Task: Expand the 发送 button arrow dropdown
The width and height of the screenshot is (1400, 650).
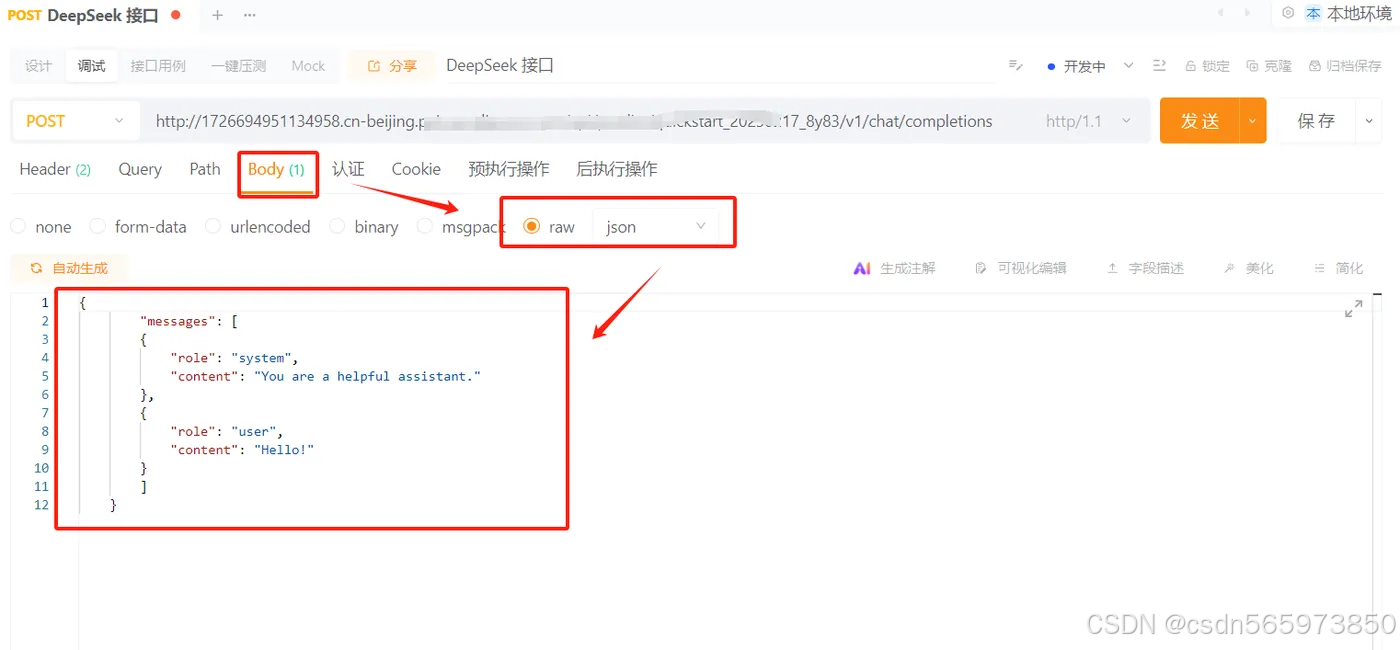Action: click(x=1253, y=121)
